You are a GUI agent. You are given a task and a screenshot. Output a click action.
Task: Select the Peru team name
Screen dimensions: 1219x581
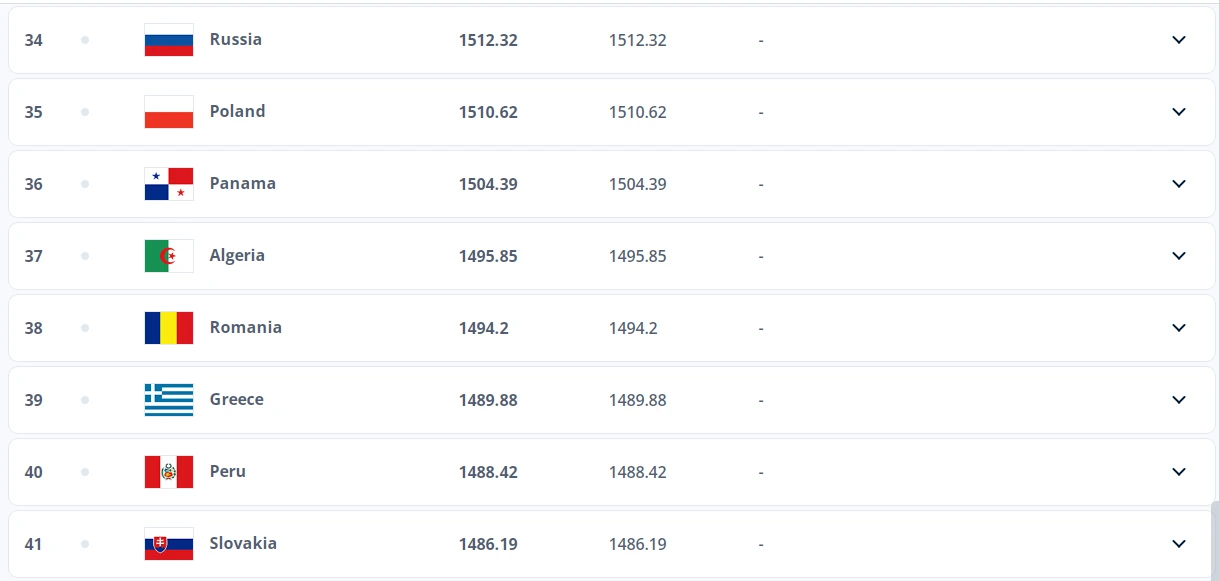228,471
